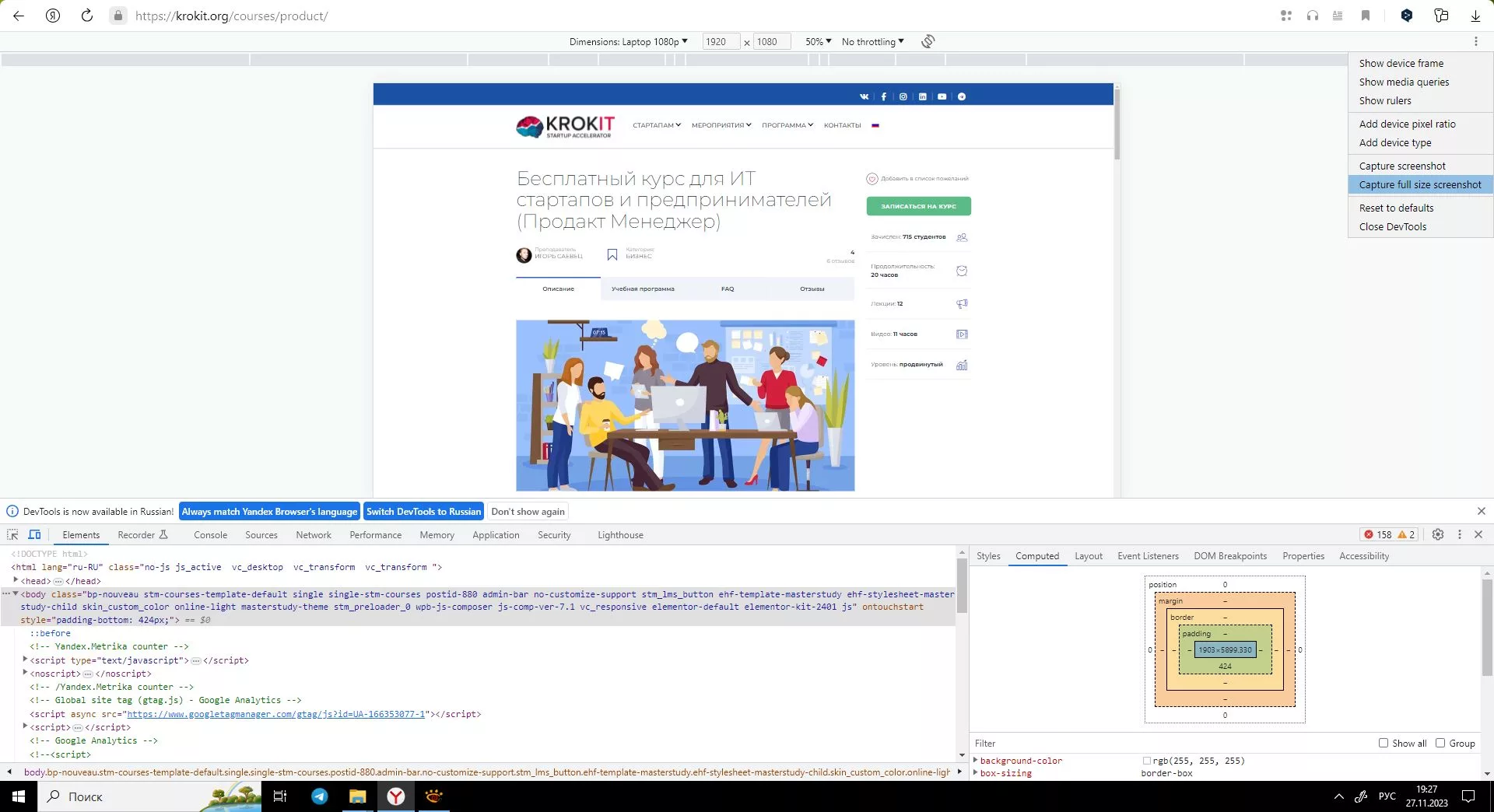Click Switch DevTools to Russian button
The height and width of the screenshot is (812, 1494).
423,511
